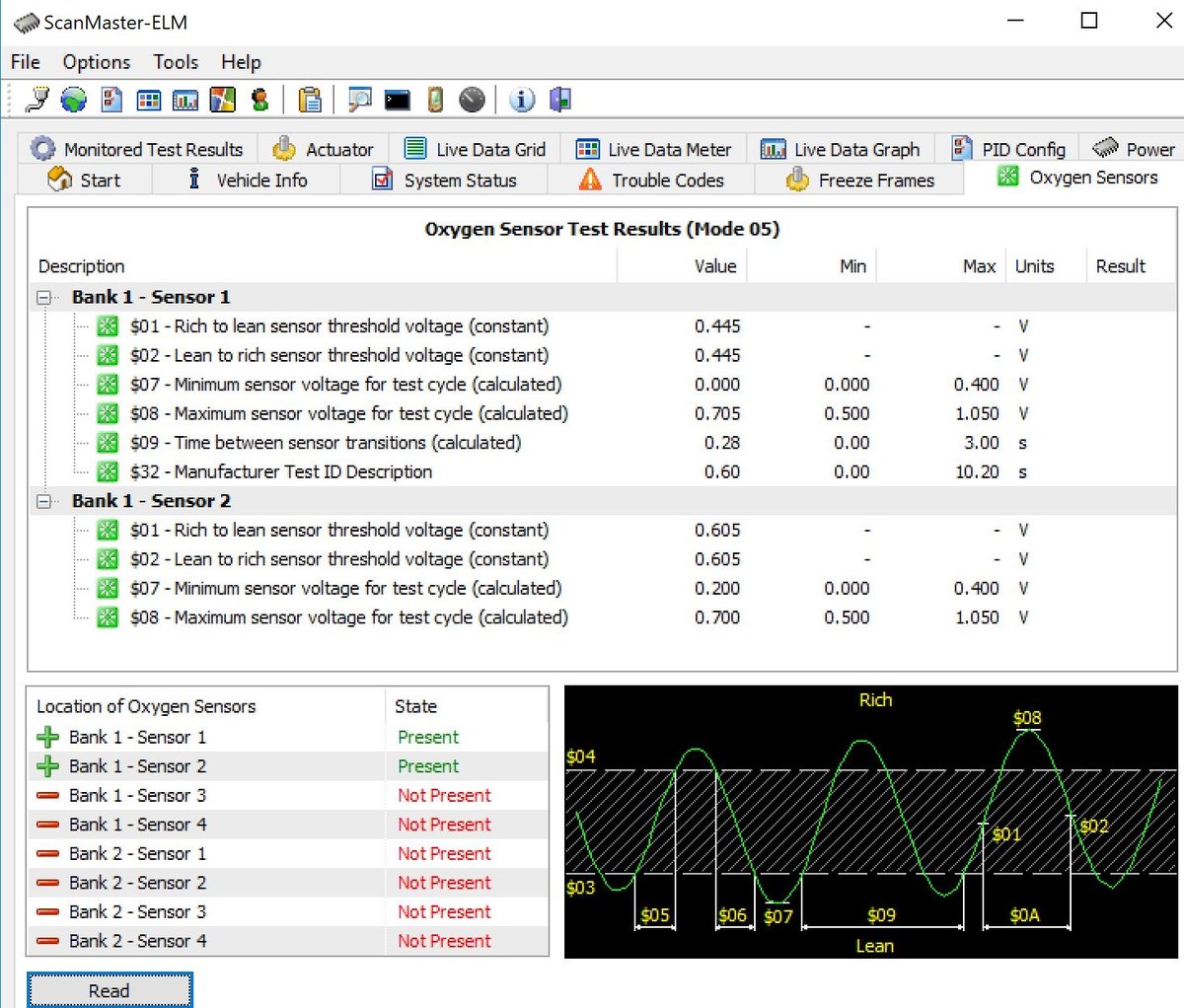Click the connect cable toolbar icon
1184x1008 pixels.
pyautogui.click(x=37, y=99)
